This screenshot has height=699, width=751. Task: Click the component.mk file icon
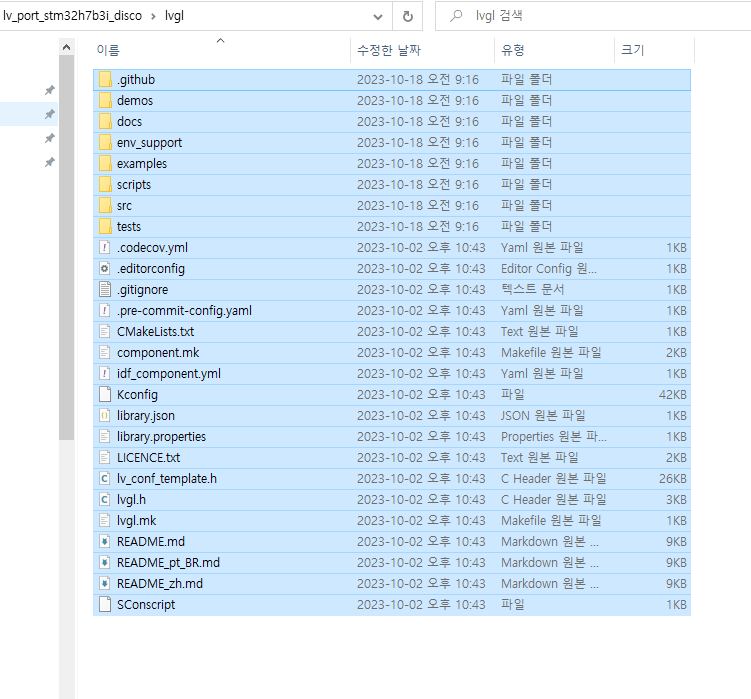click(x=105, y=353)
